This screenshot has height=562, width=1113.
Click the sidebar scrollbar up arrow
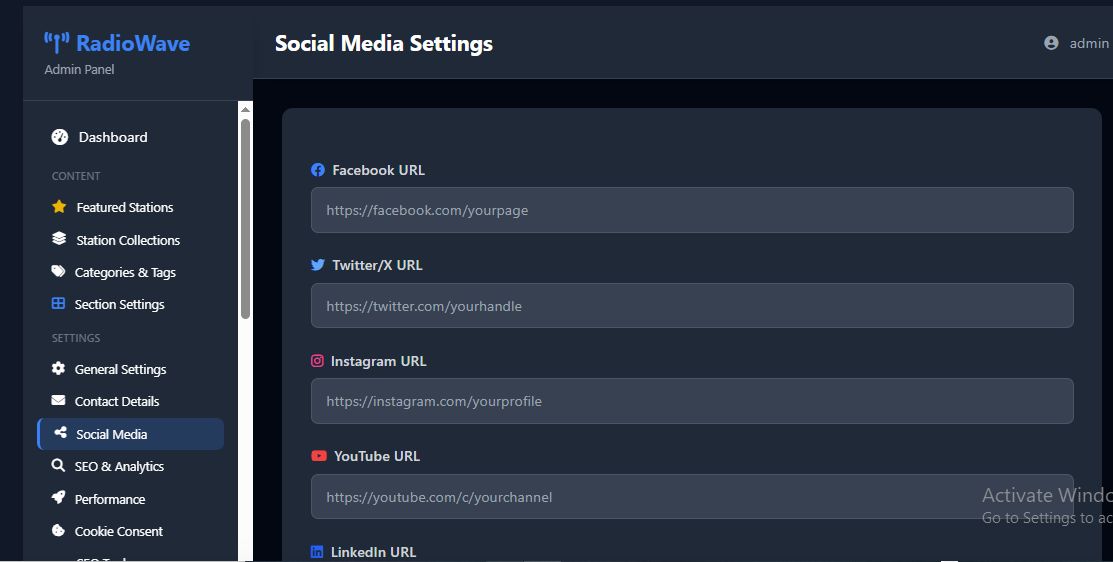point(245,107)
